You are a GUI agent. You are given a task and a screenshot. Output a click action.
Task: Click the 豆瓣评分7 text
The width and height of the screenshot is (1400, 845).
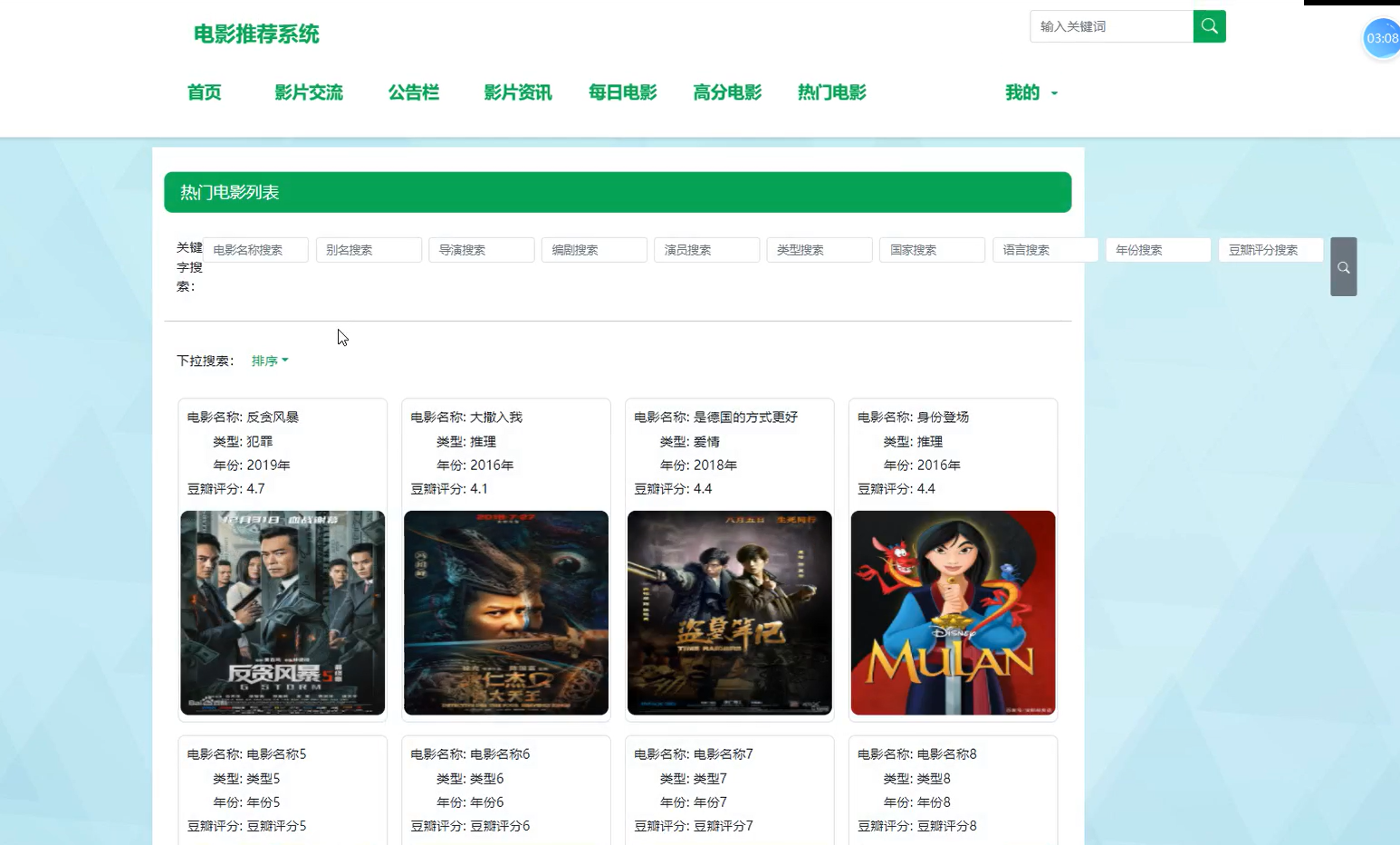724,826
